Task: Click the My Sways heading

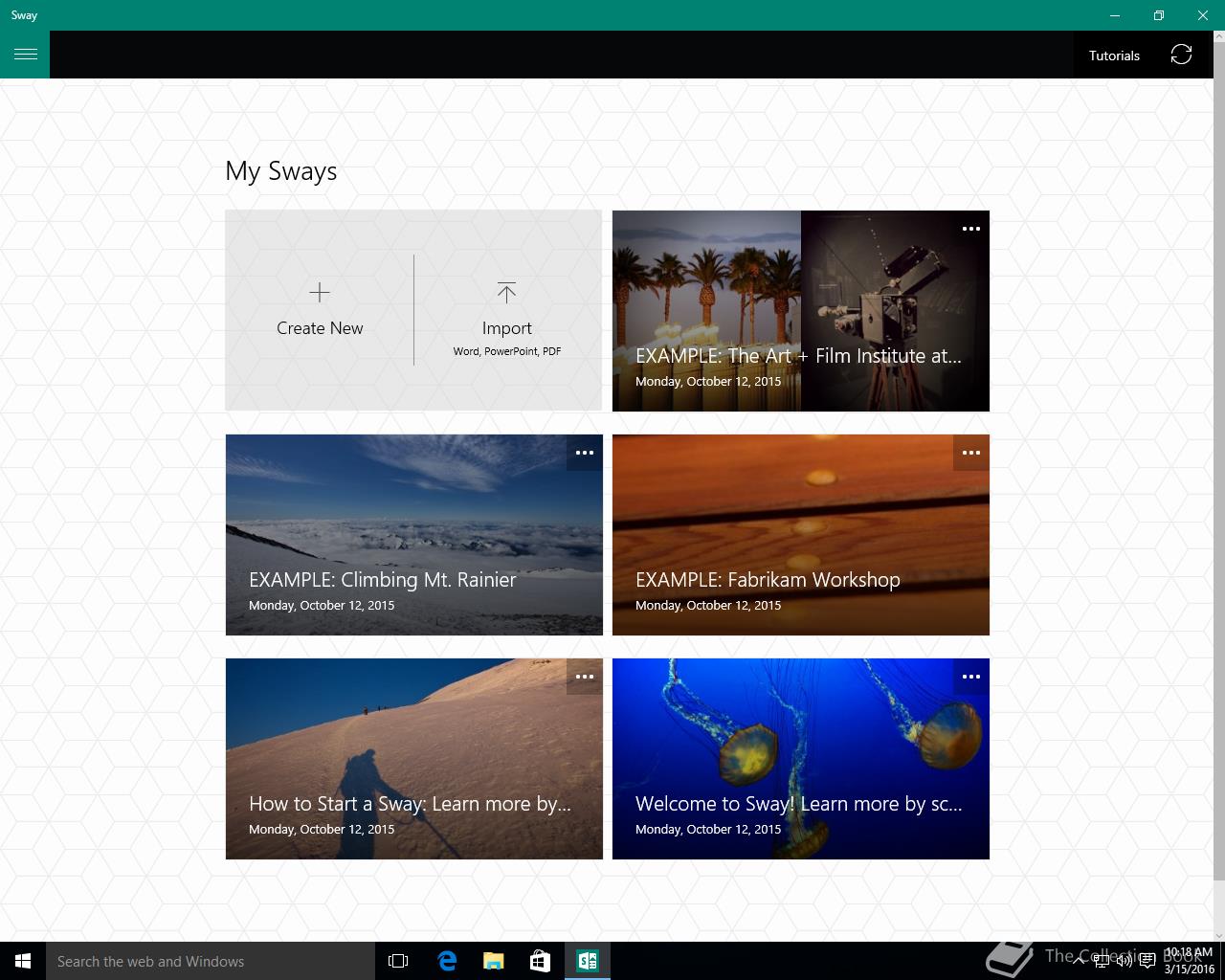Action: [281, 171]
